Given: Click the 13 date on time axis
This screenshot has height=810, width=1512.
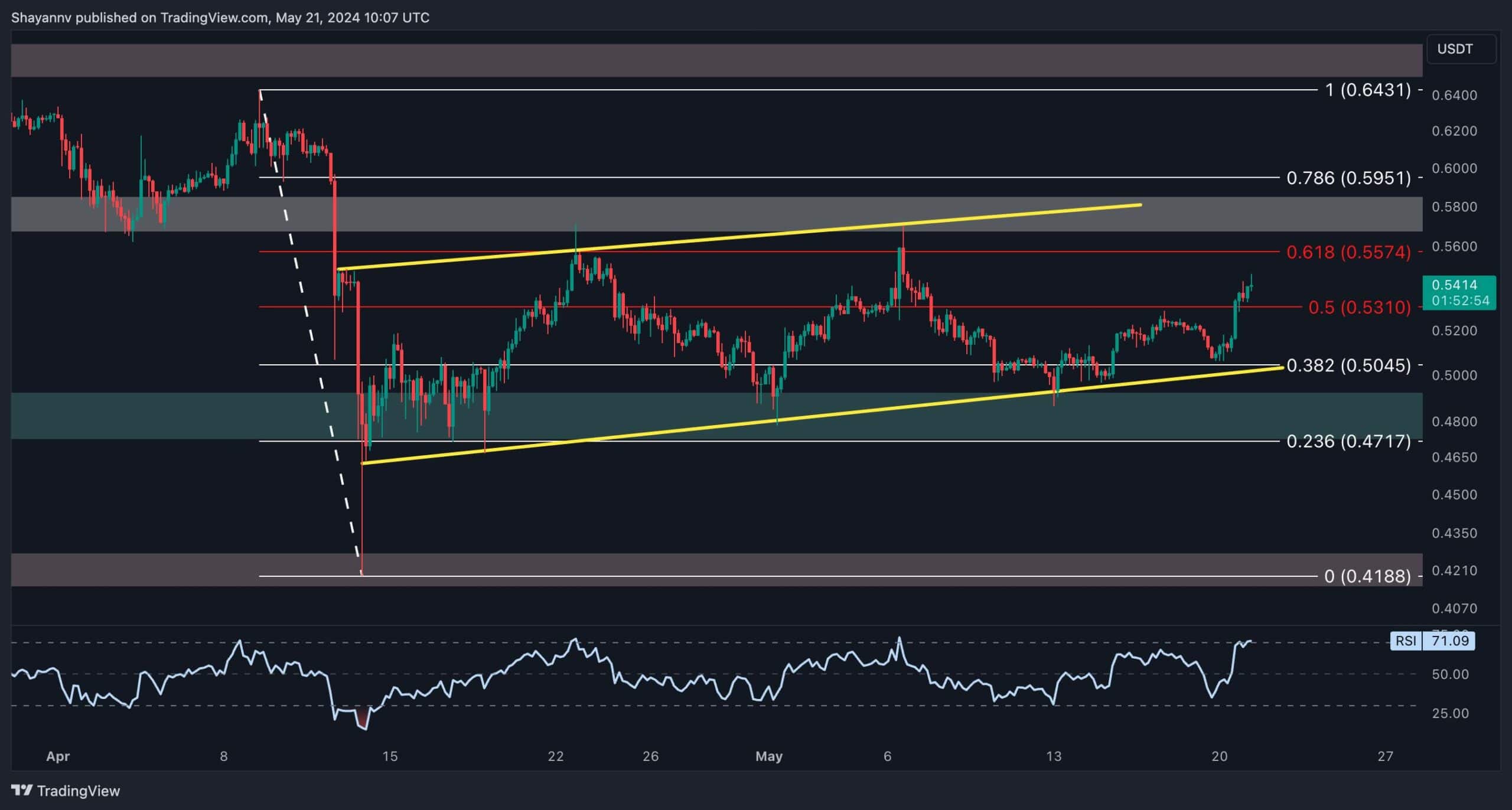Looking at the screenshot, I should click(1054, 756).
